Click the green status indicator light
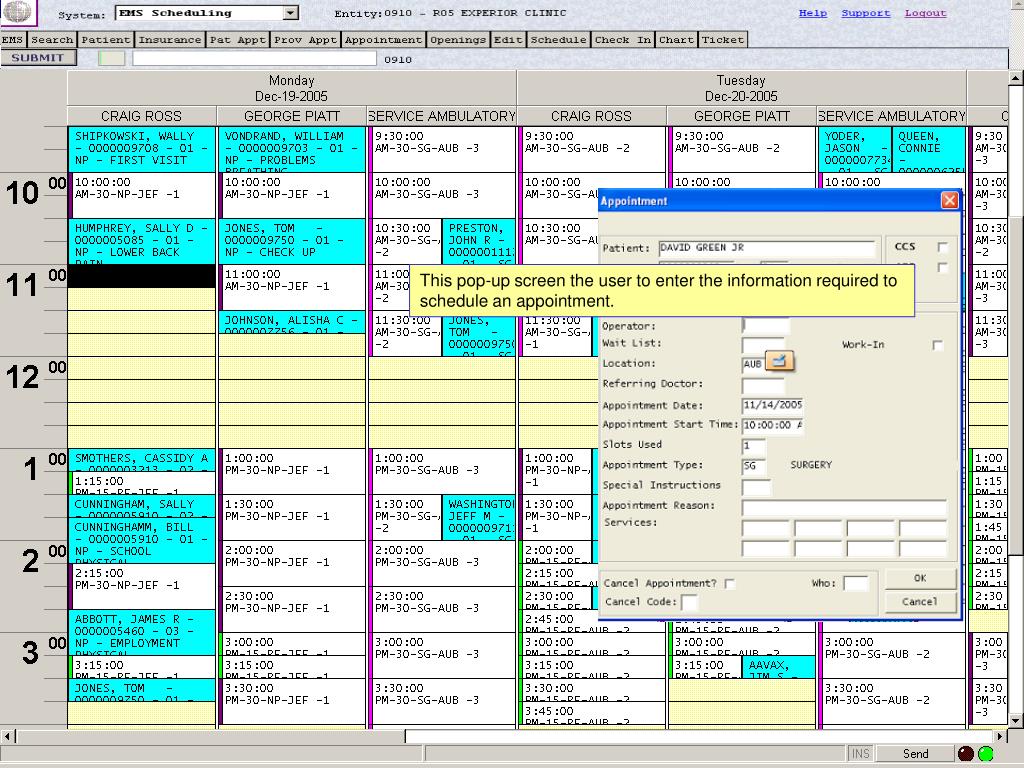Screen dimensions: 1024x768 (986, 754)
